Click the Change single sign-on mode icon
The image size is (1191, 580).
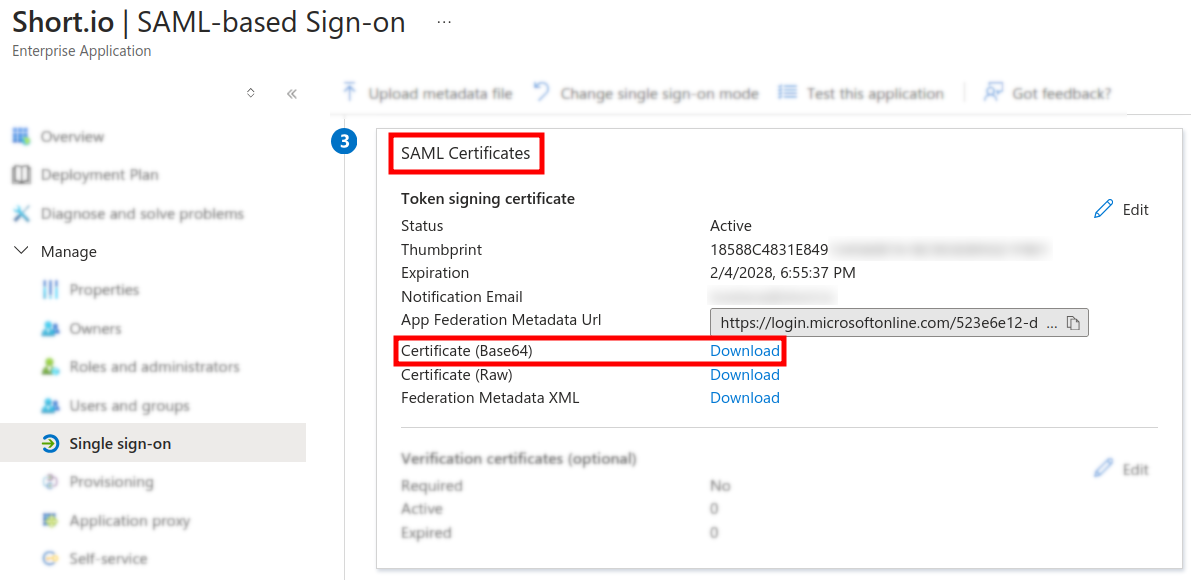click(x=541, y=93)
